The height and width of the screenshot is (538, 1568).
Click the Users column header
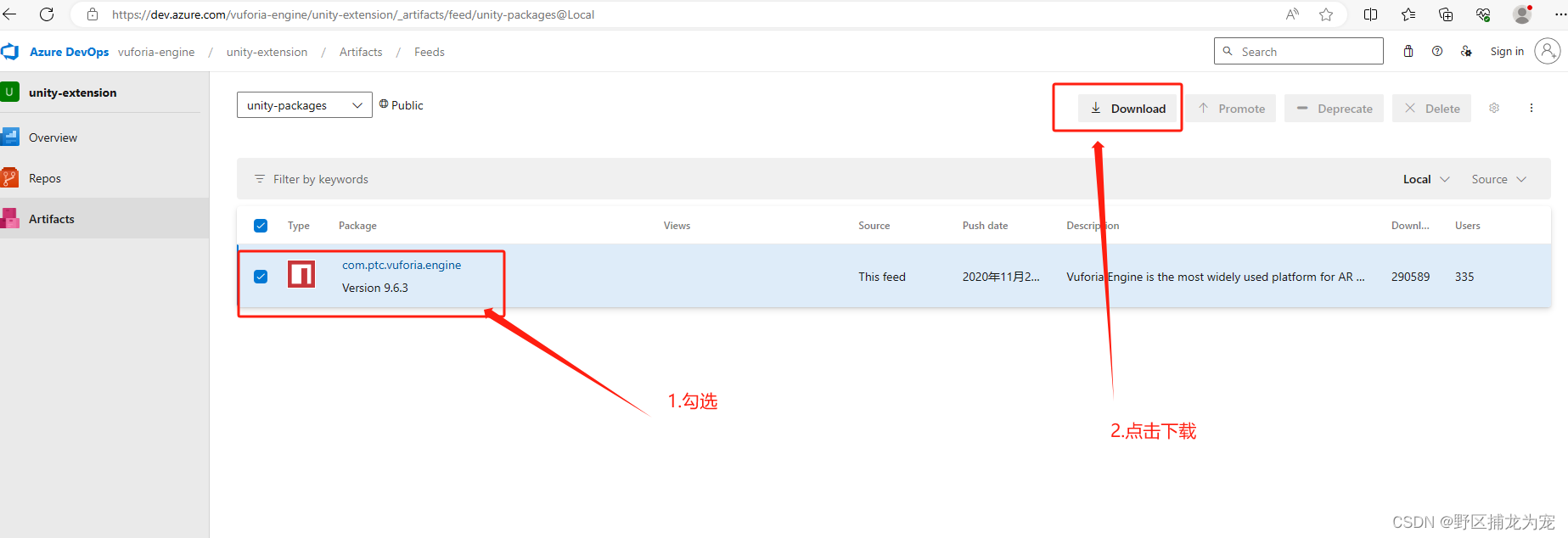(1467, 226)
